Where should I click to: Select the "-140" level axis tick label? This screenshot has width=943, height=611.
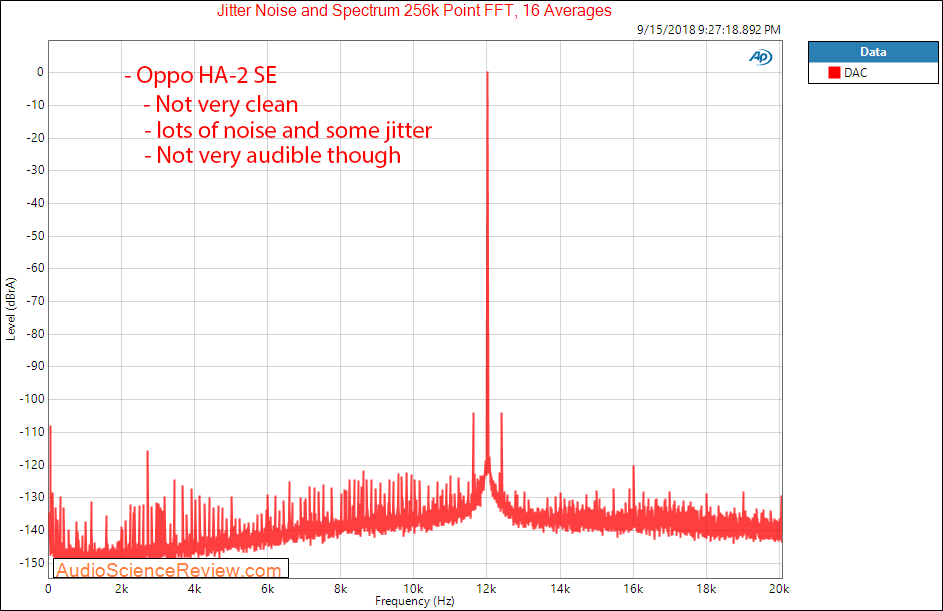pos(32,530)
